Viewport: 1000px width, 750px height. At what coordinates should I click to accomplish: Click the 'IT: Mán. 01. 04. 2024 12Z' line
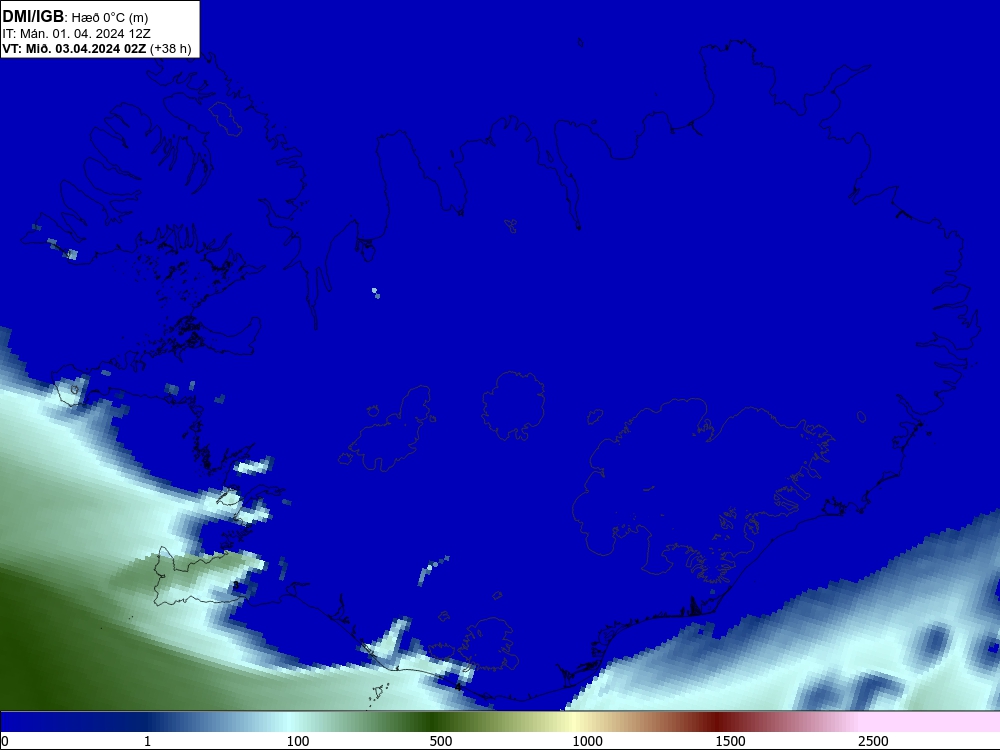[76, 34]
